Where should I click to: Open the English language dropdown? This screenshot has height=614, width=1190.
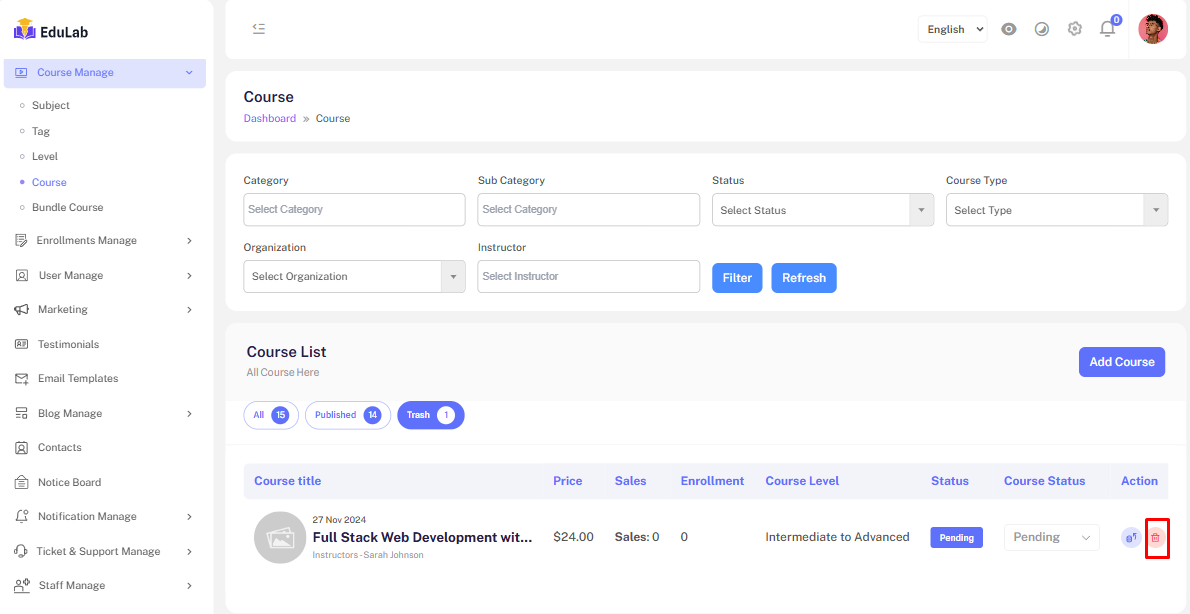(952, 29)
